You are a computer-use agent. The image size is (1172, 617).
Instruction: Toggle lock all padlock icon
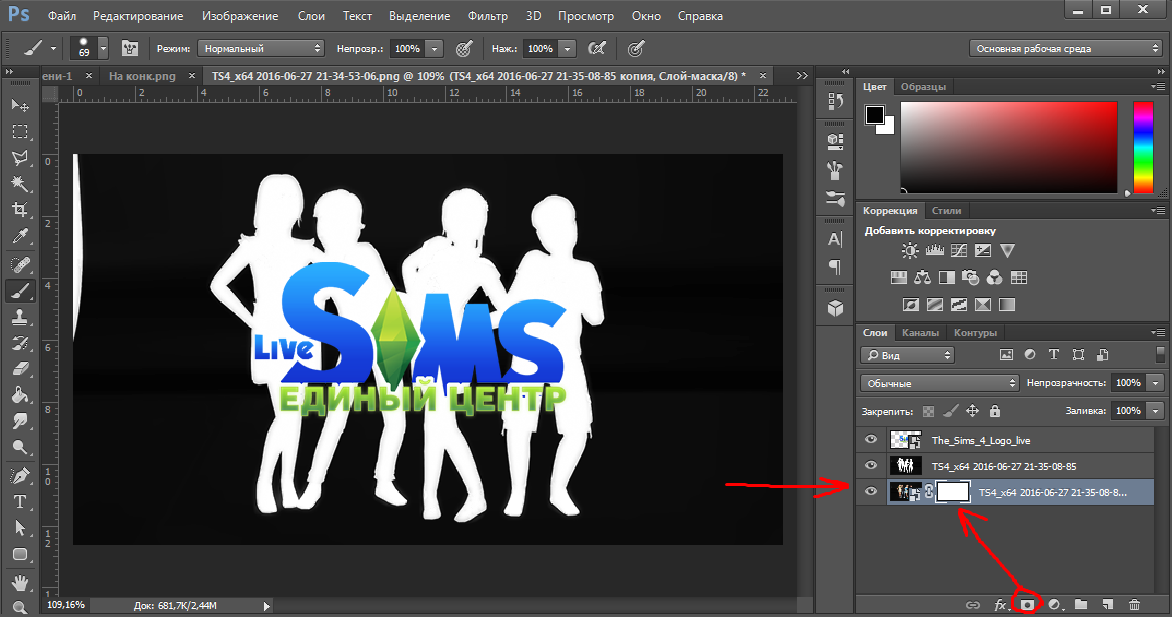[x=995, y=411]
